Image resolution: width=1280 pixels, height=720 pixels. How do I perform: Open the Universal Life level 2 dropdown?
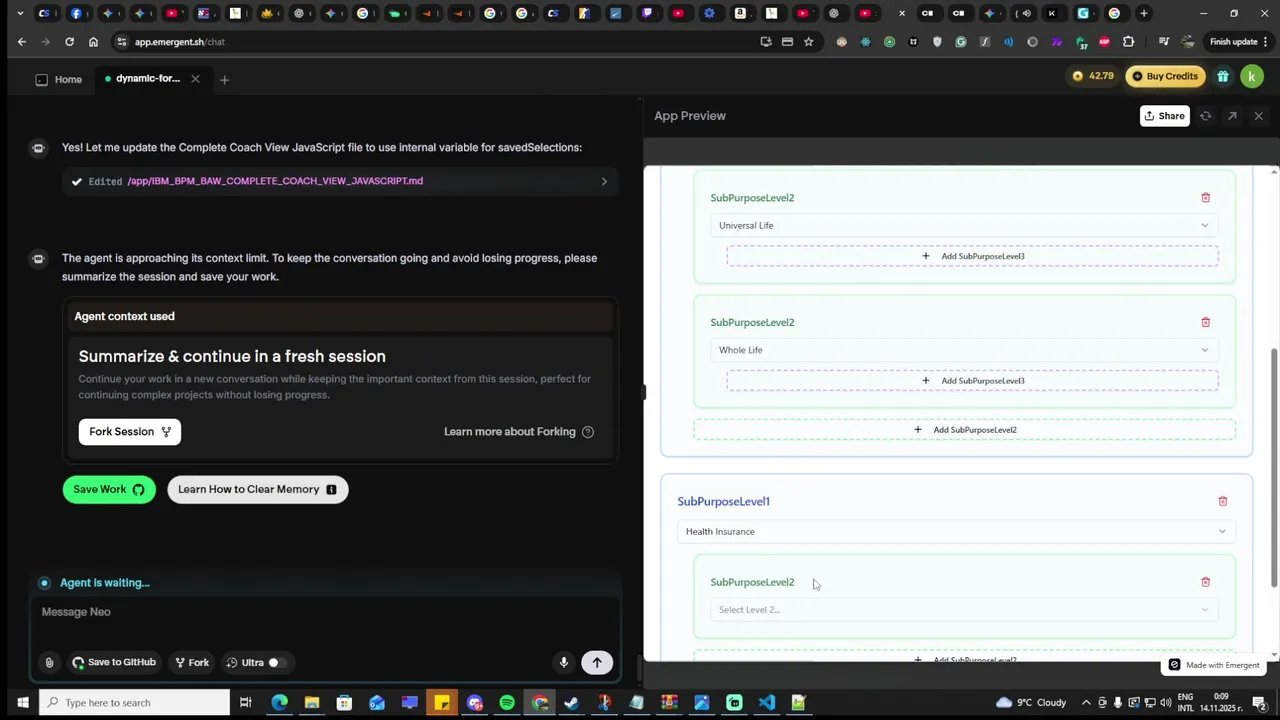pyautogui.click(x=964, y=225)
